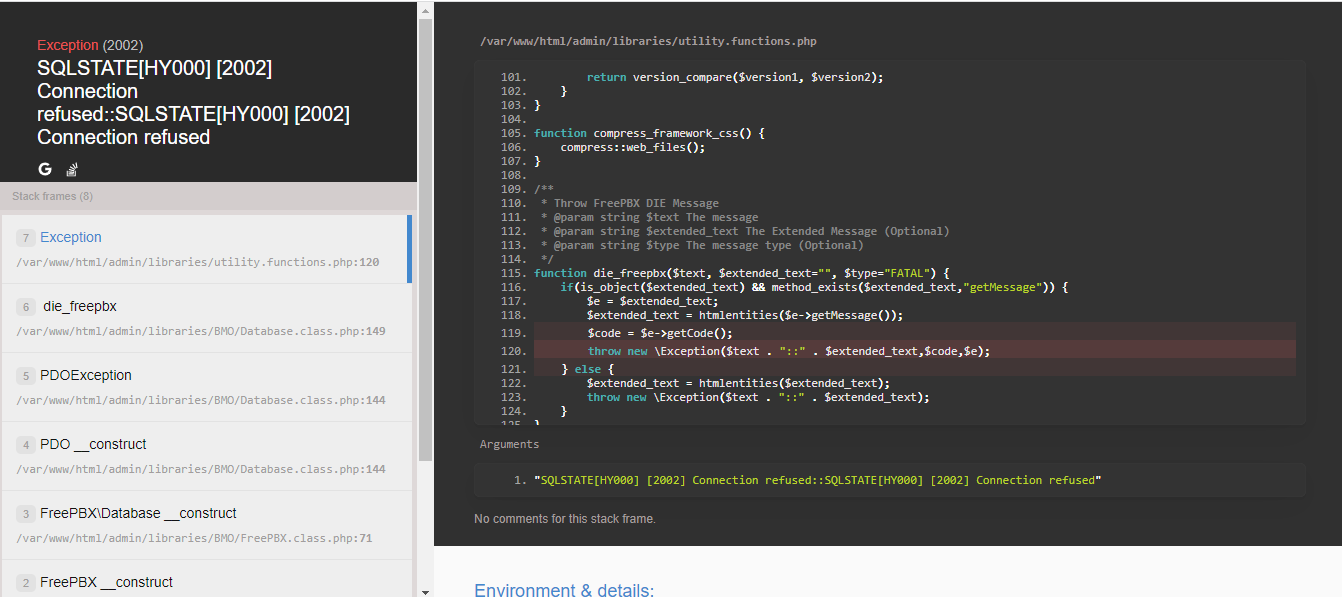This screenshot has height=597, width=1342.
Task: Click the argument 1 string value
Action: [817, 480]
